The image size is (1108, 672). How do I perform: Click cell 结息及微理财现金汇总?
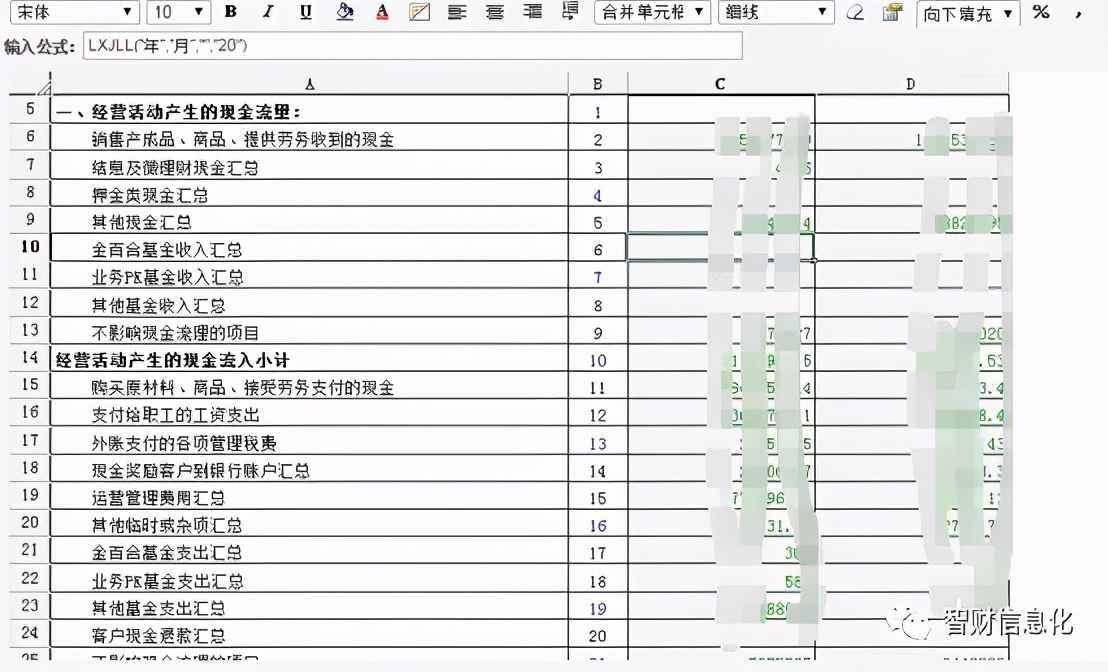[x=310, y=167]
